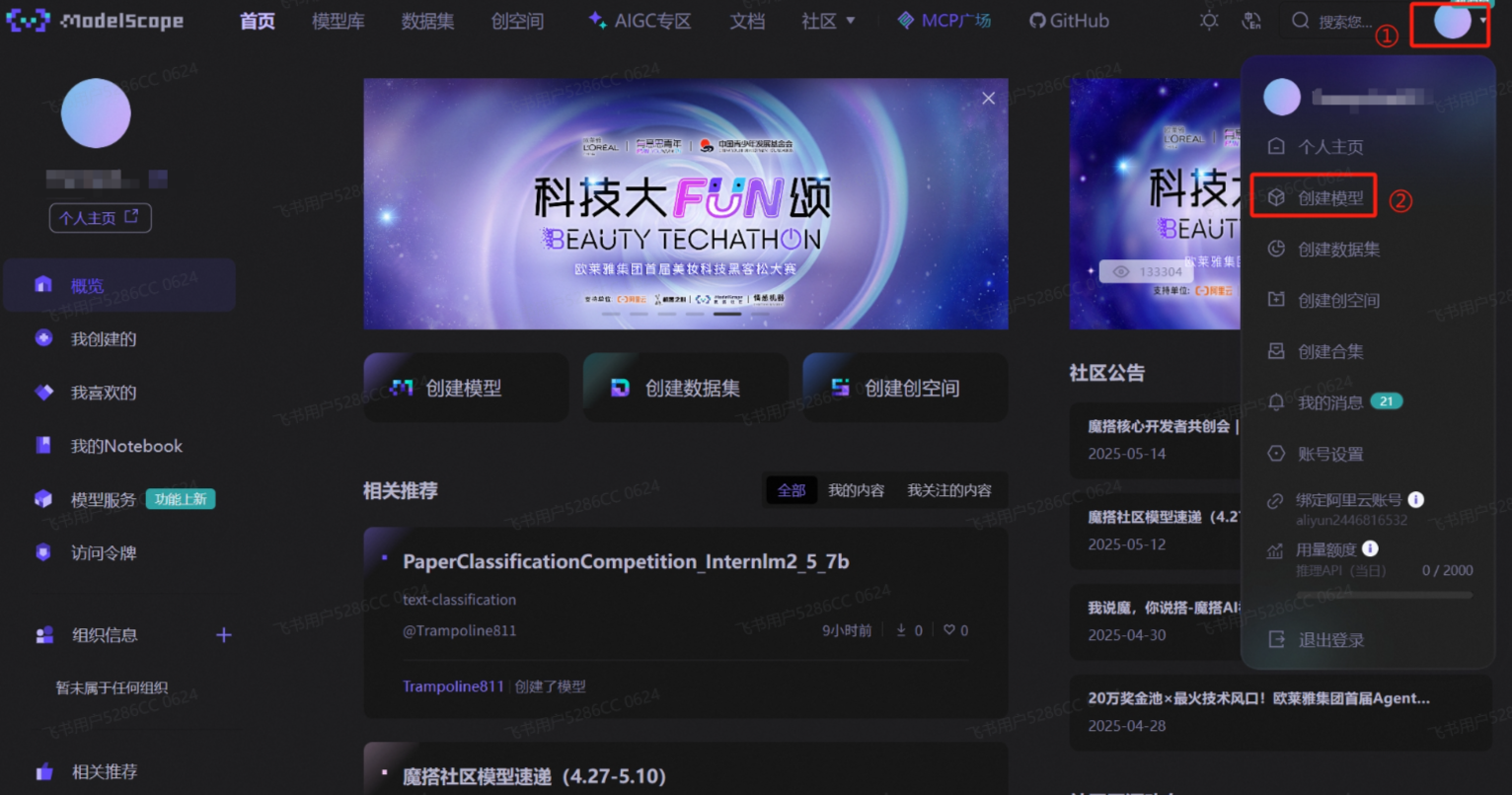Click the 我的Notebook sidebar icon
The image size is (1512, 795).
pos(43,445)
